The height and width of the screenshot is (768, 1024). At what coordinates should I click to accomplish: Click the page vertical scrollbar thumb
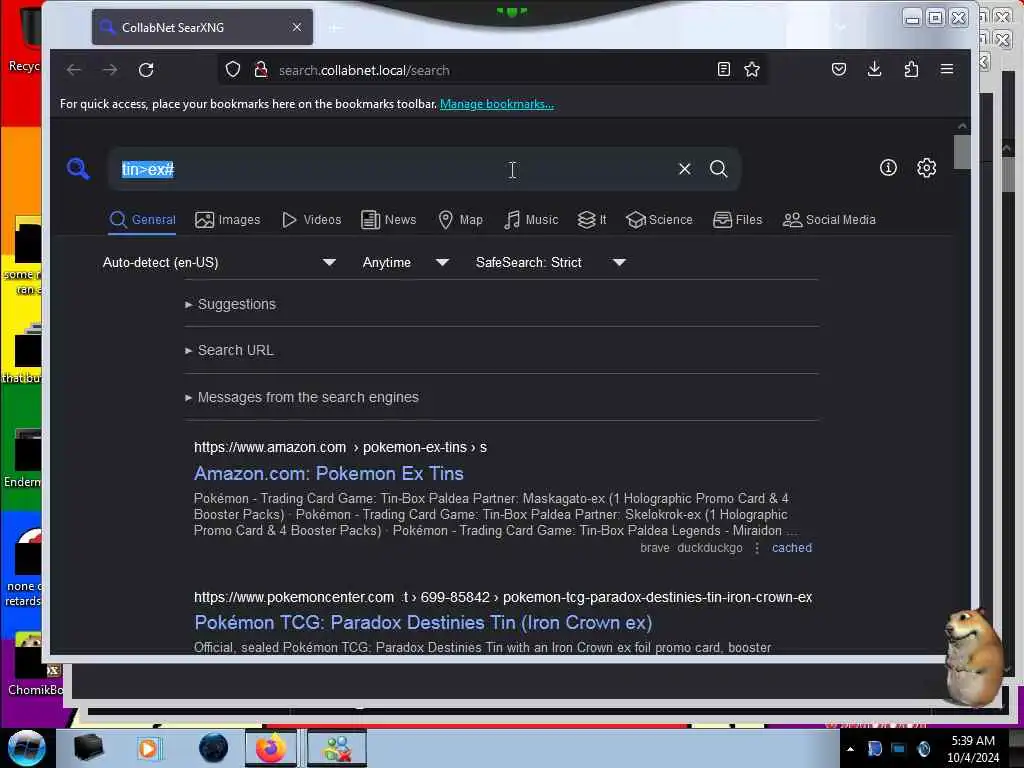click(x=962, y=152)
